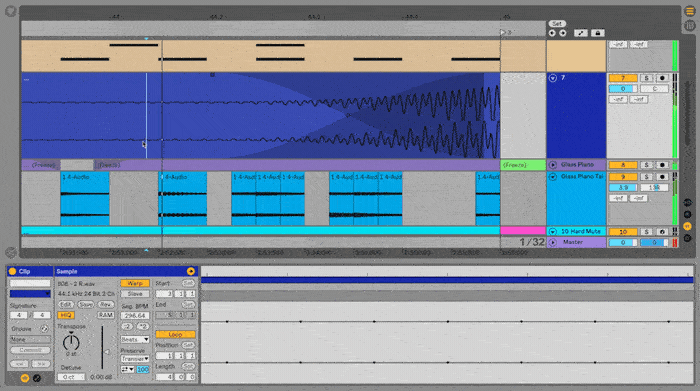
Task: Click track 7 volume field
Action: 623,89
